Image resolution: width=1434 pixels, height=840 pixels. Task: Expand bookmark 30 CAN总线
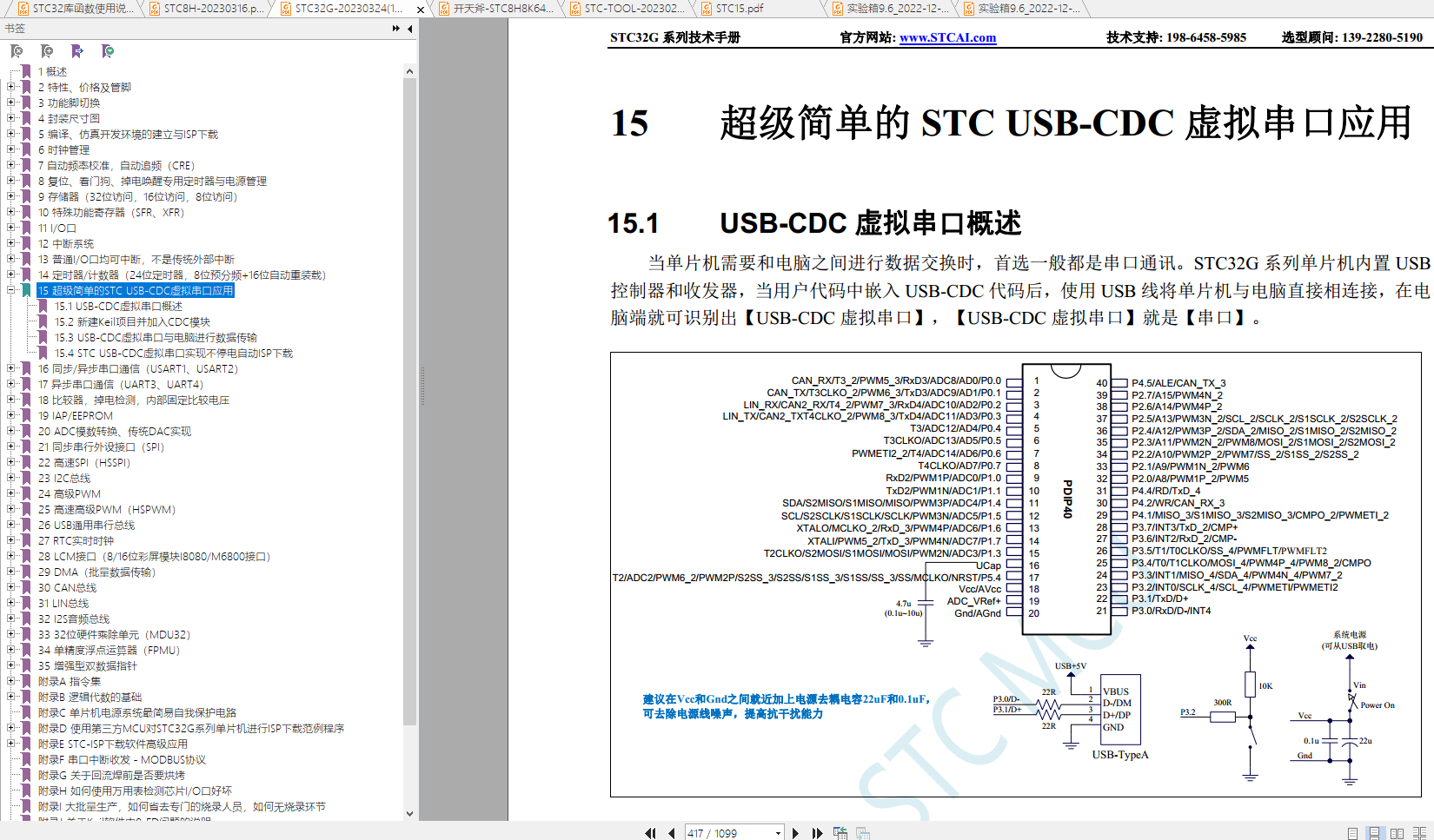(11, 587)
